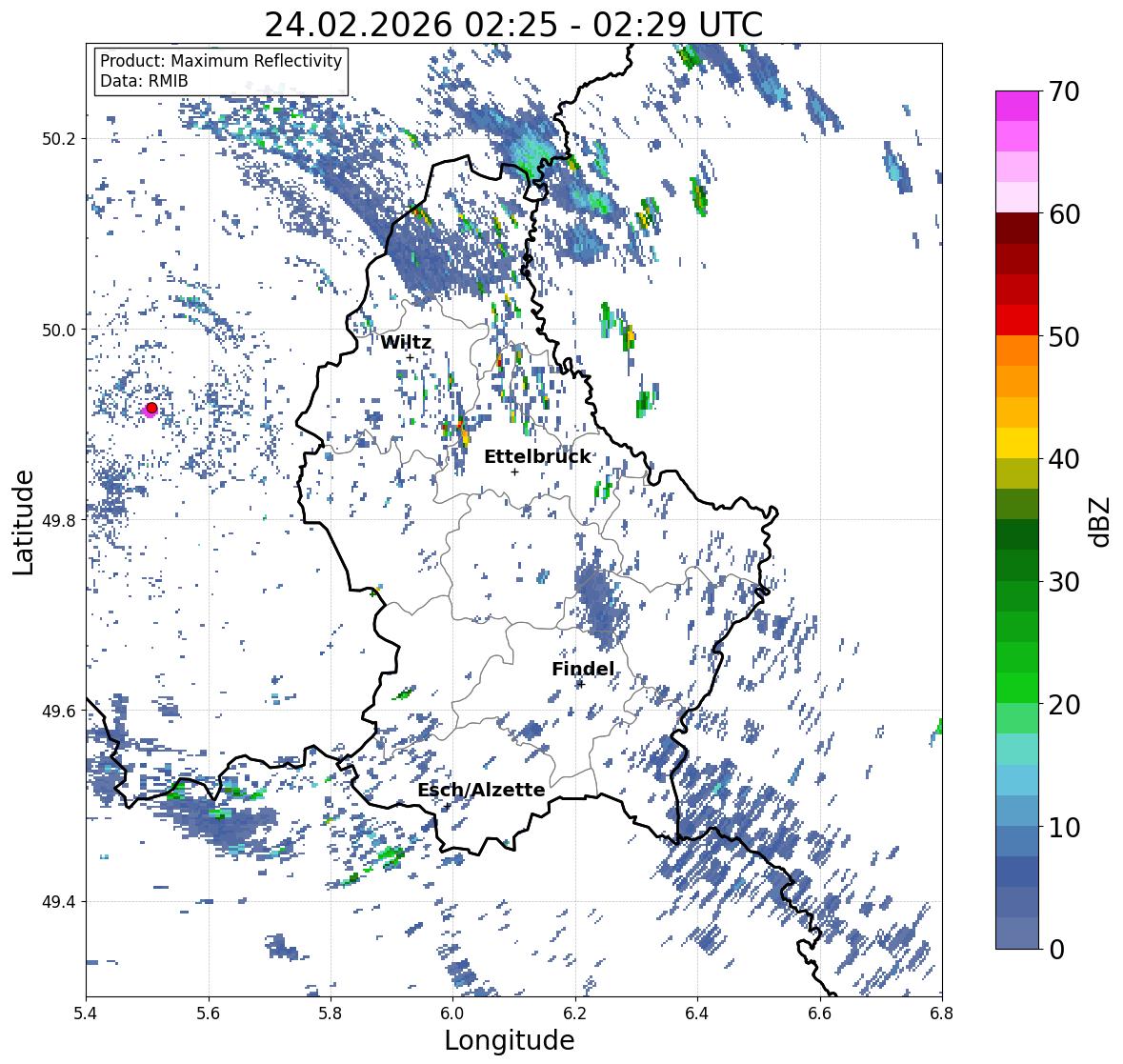Click the 10 value on colorbar

coord(1064,827)
